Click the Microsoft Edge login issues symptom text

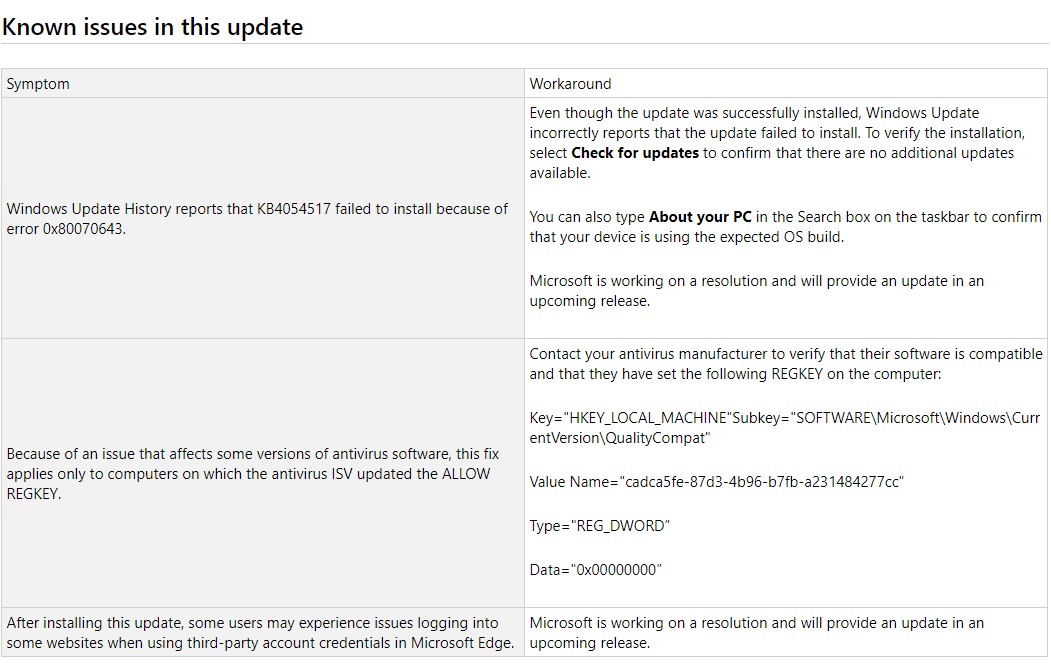(260, 633)
